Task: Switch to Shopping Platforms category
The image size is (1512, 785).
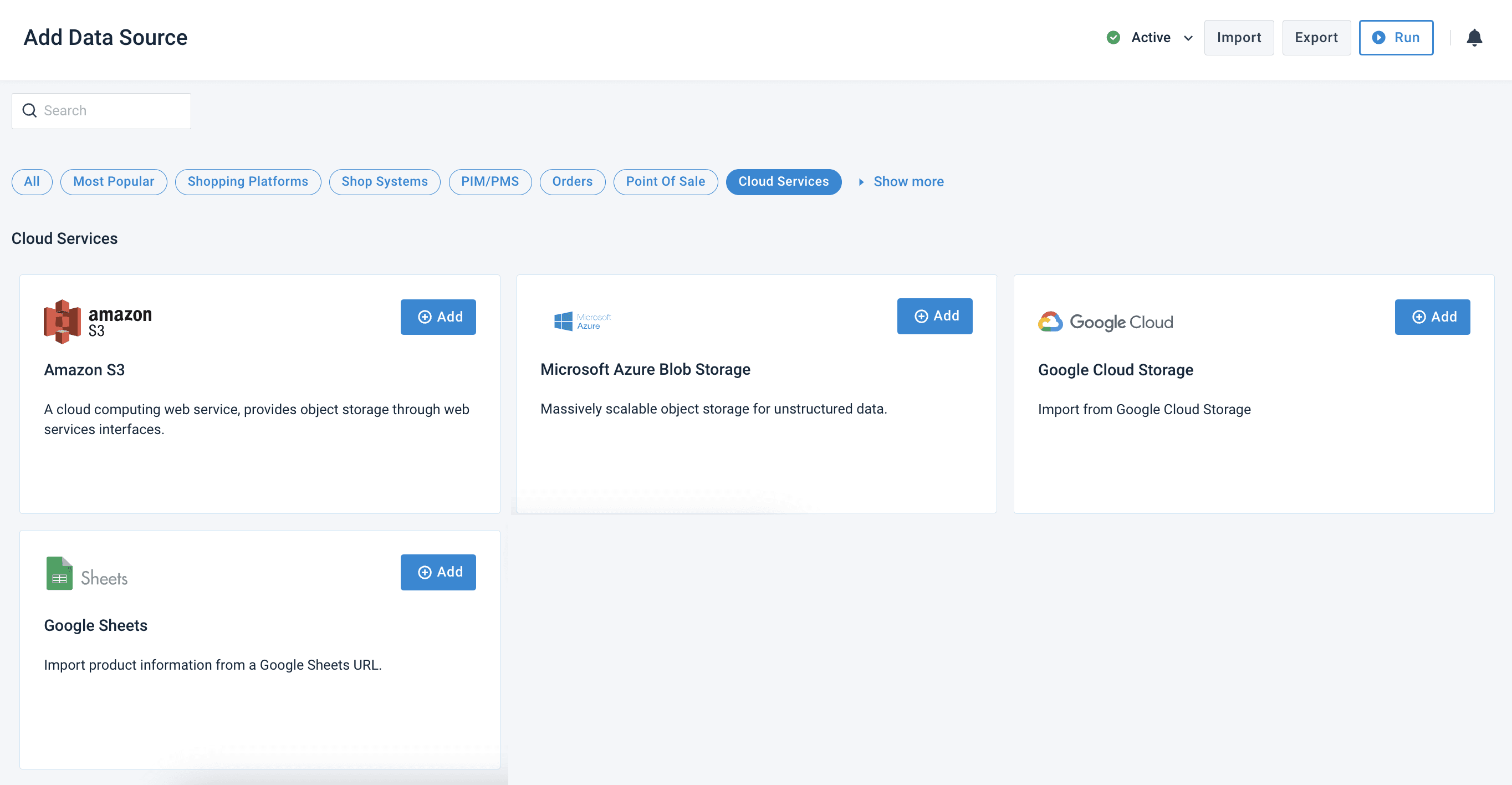Action: [x=248, y=182]
